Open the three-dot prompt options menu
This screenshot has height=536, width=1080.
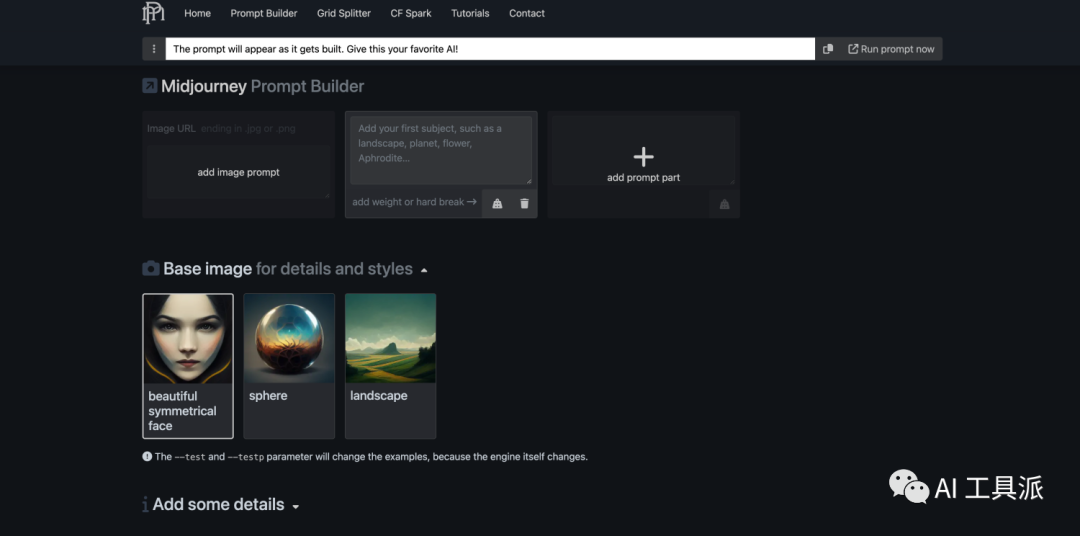[x=154, y=49]
